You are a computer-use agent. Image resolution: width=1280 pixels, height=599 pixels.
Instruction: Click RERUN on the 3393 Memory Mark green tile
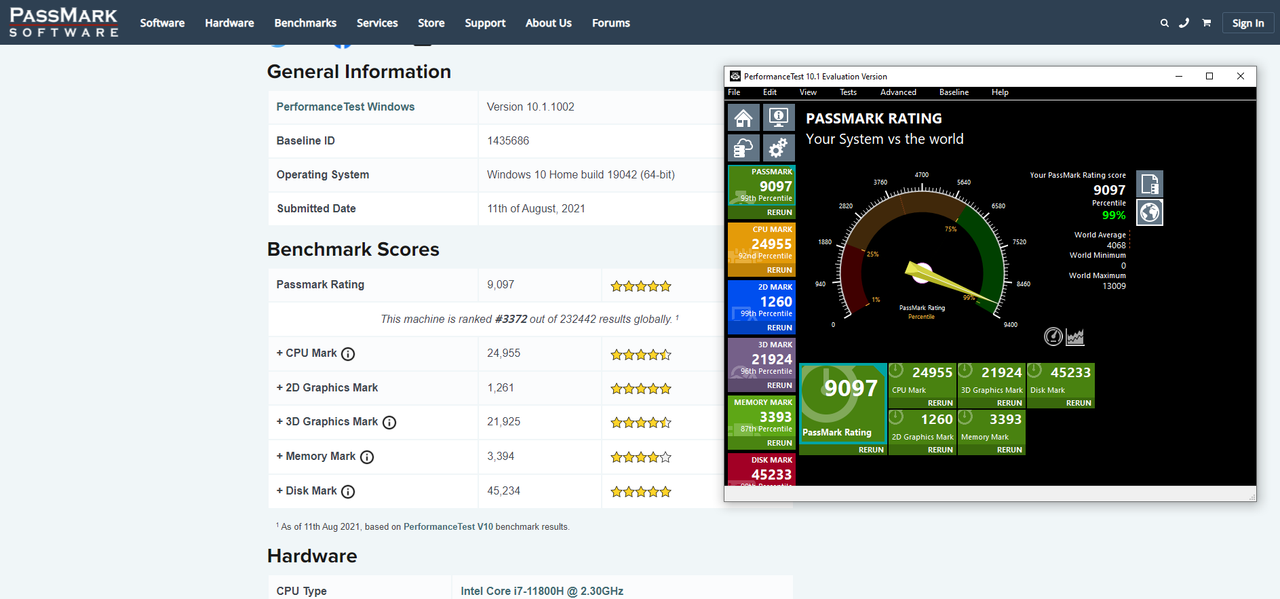[1009, 450]
